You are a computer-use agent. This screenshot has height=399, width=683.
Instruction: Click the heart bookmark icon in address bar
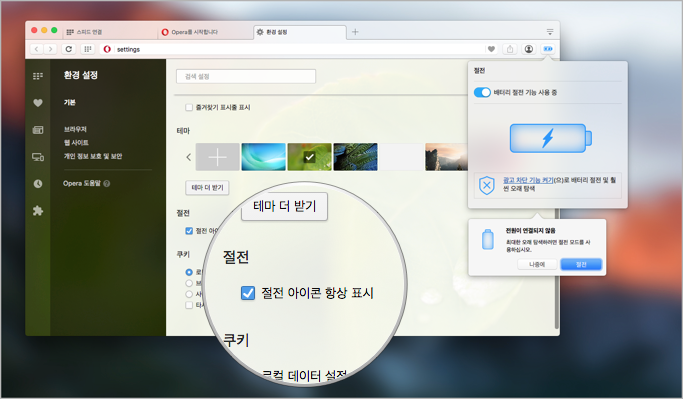pos(491,49)
